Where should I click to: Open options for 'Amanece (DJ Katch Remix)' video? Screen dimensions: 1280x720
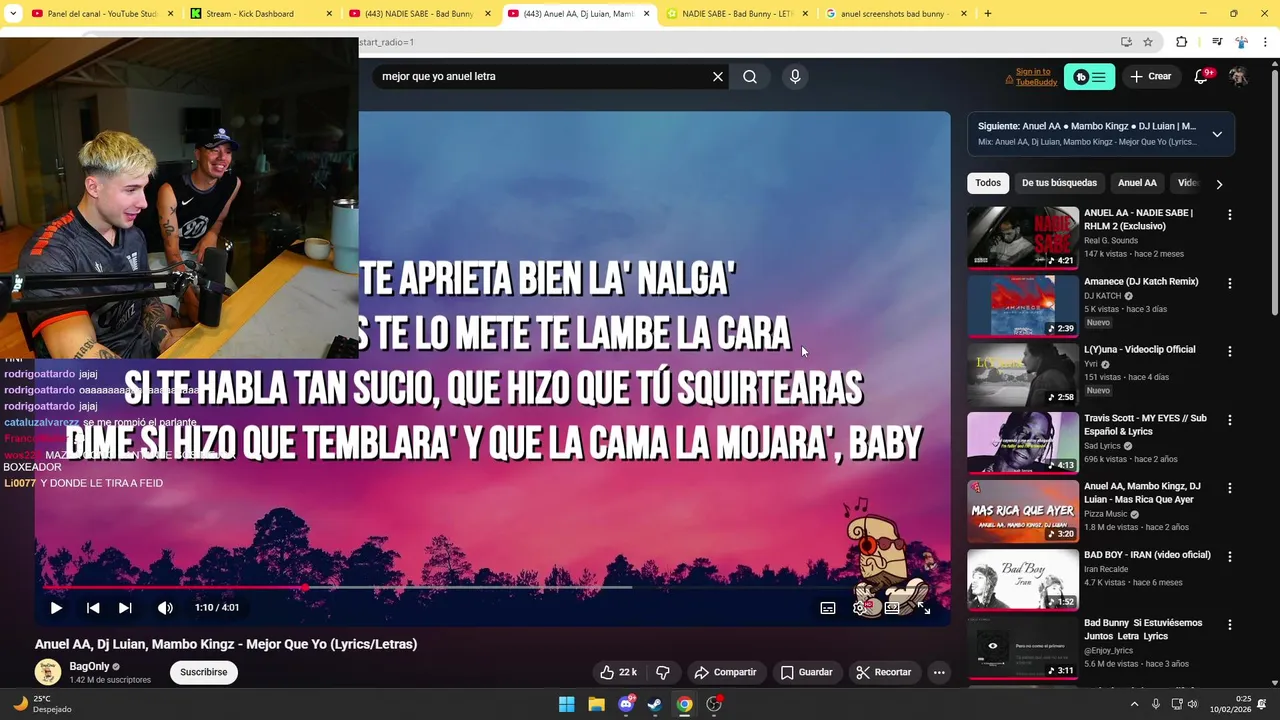coord(1230,283)
